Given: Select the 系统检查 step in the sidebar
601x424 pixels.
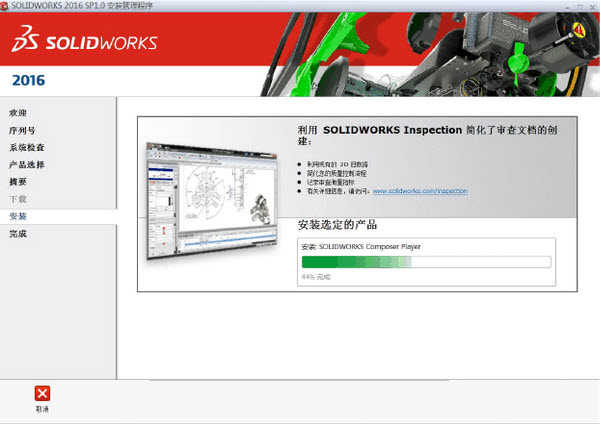Looking at the screenshot, I should 27,147.
